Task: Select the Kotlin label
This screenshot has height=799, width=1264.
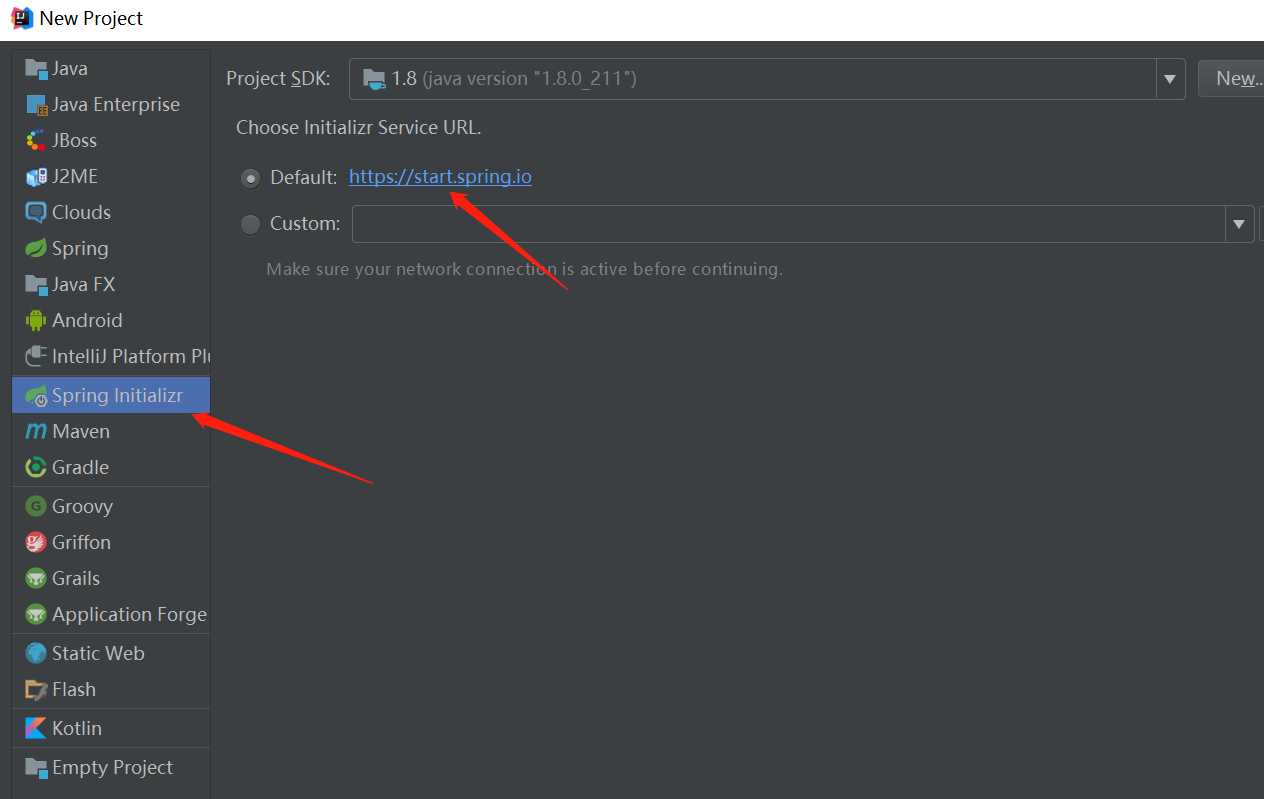Action: click(77, 729)
